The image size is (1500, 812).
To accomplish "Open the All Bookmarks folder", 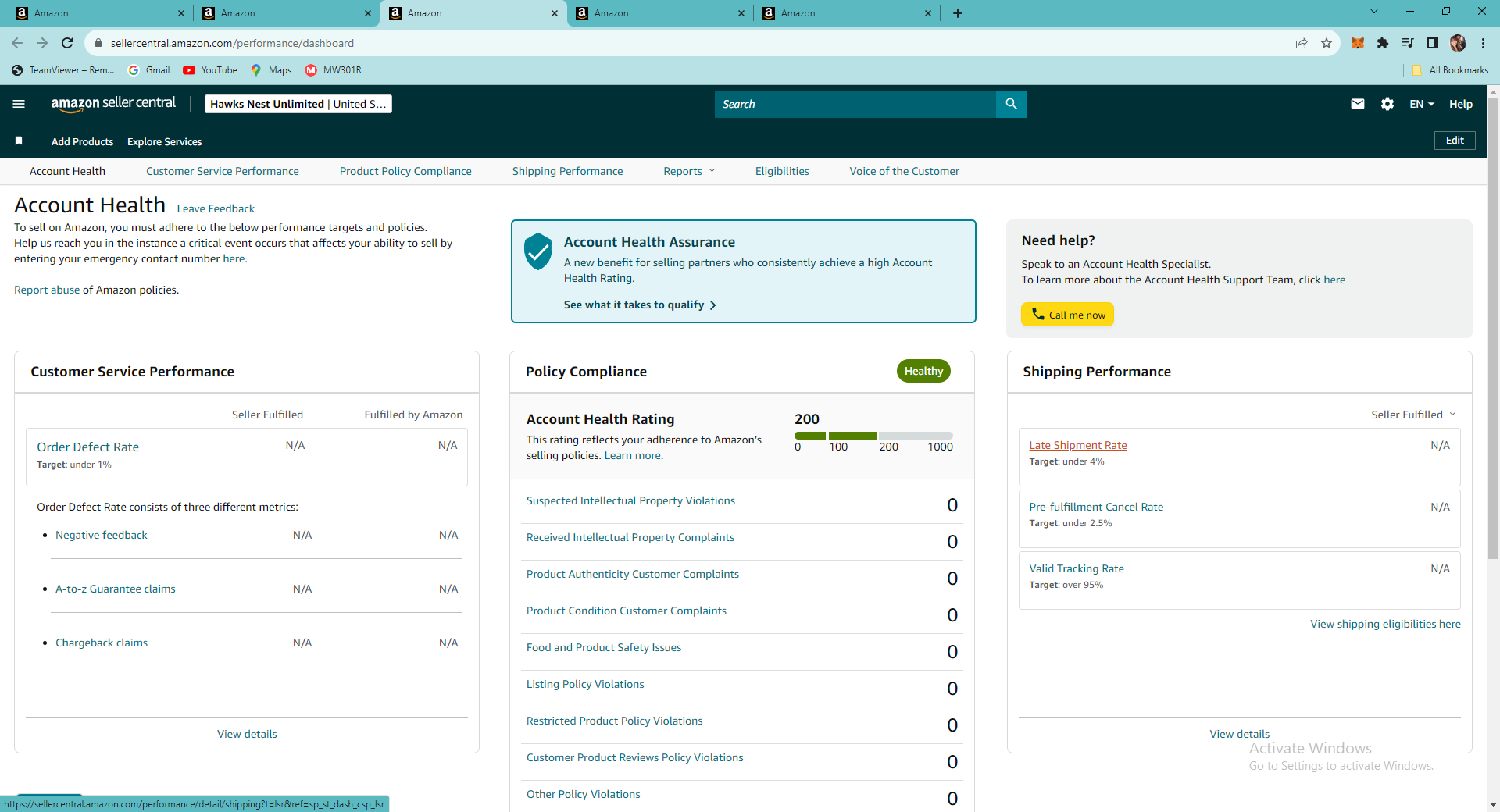I will 1450,70.
